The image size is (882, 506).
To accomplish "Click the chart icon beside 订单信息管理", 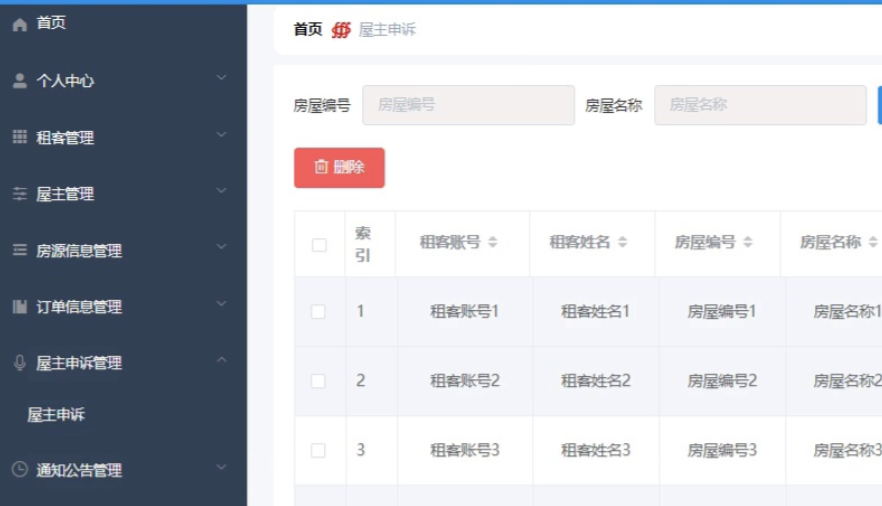I will tap(20, 306).
